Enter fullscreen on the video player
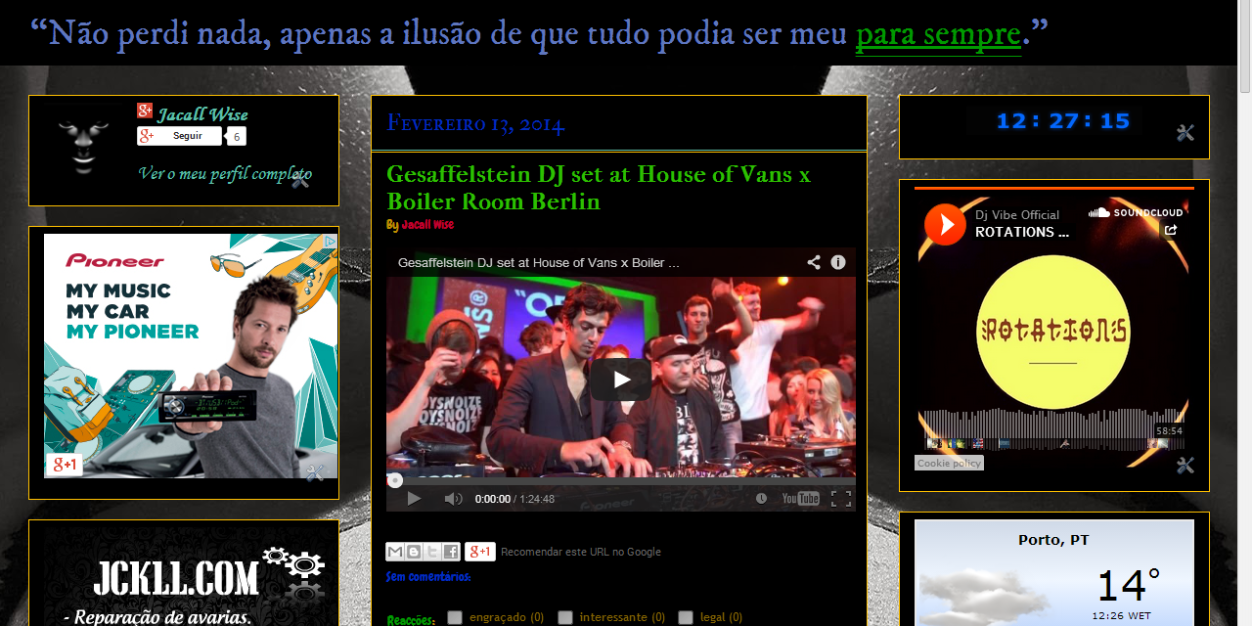 pos(841,498)
